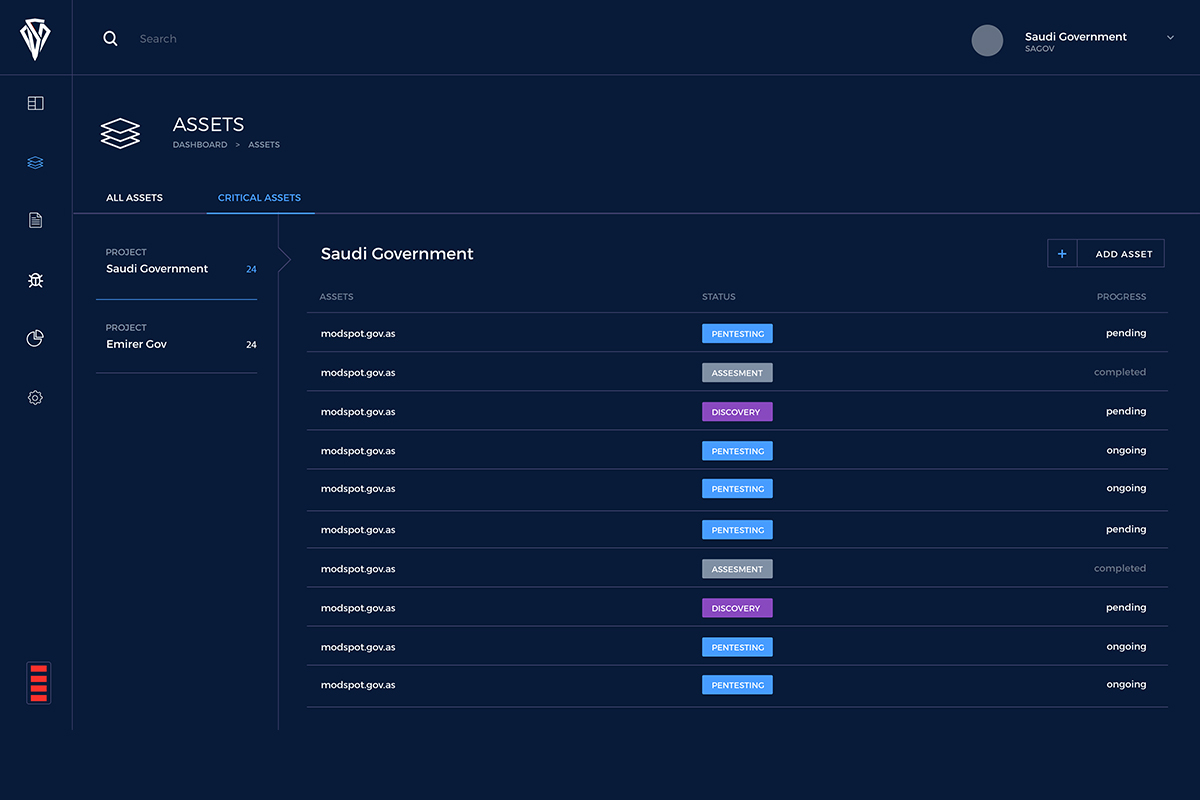Click the SAGOV account label
The image size is (1200, 800).
click(1040, 49)
